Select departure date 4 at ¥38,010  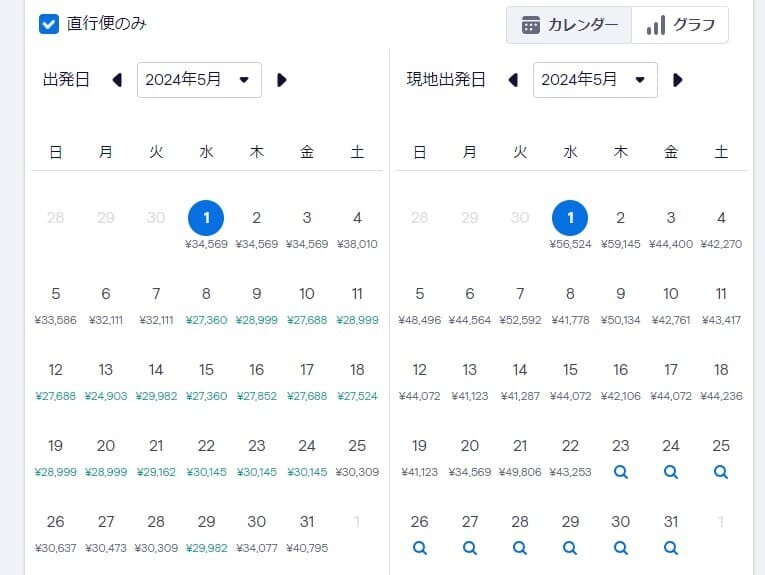(357, 230)
